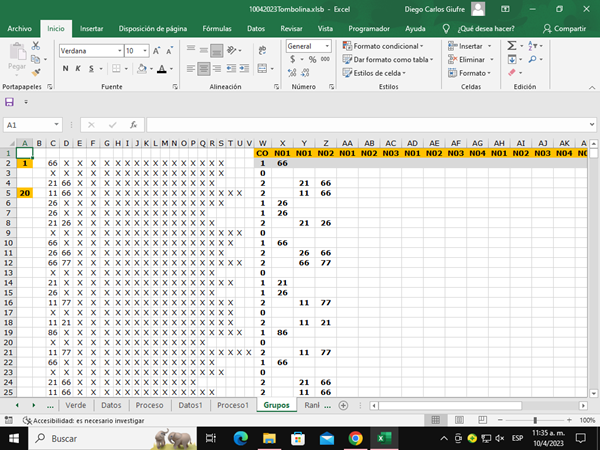Apply percent style icon
Screen dimensions: 600x450
(x=313, y=59)
